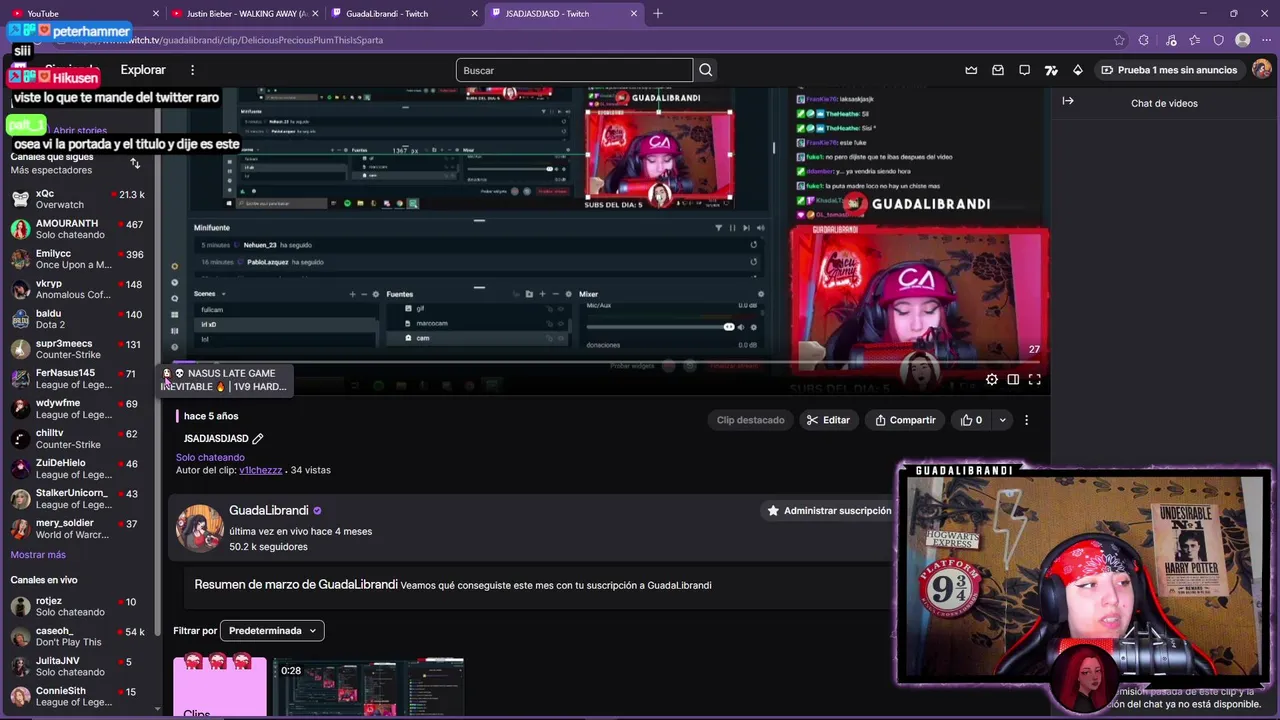1280x720 pixels.
Task: Click the Editar clip button
Action: point(829,420)
